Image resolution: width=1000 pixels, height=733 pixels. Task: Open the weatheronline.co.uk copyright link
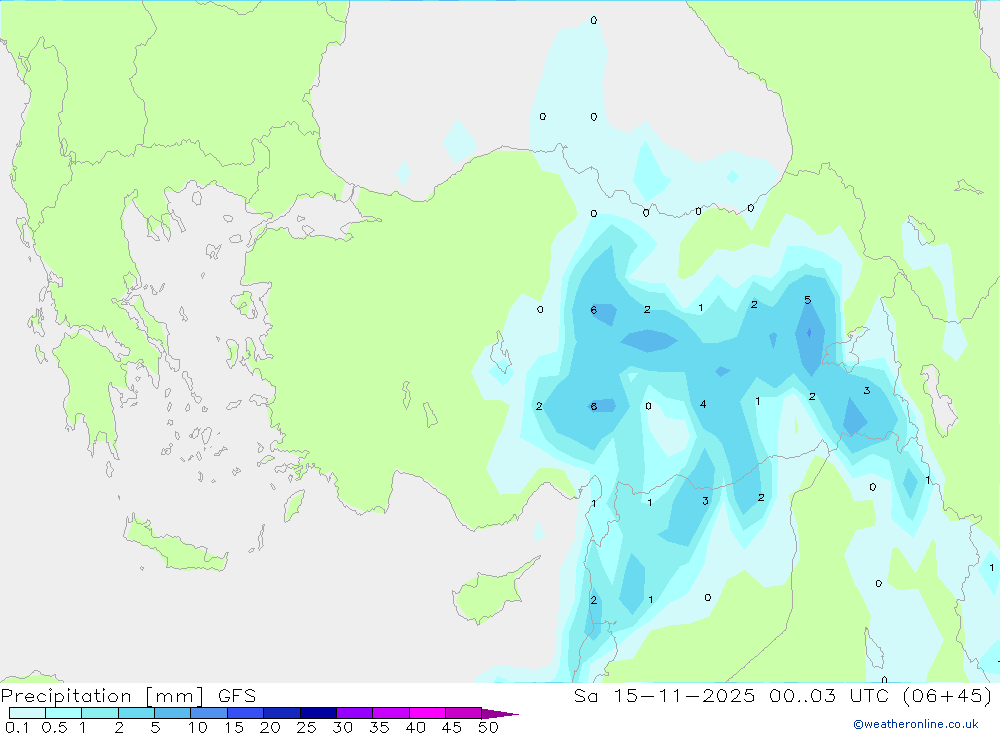916,724
